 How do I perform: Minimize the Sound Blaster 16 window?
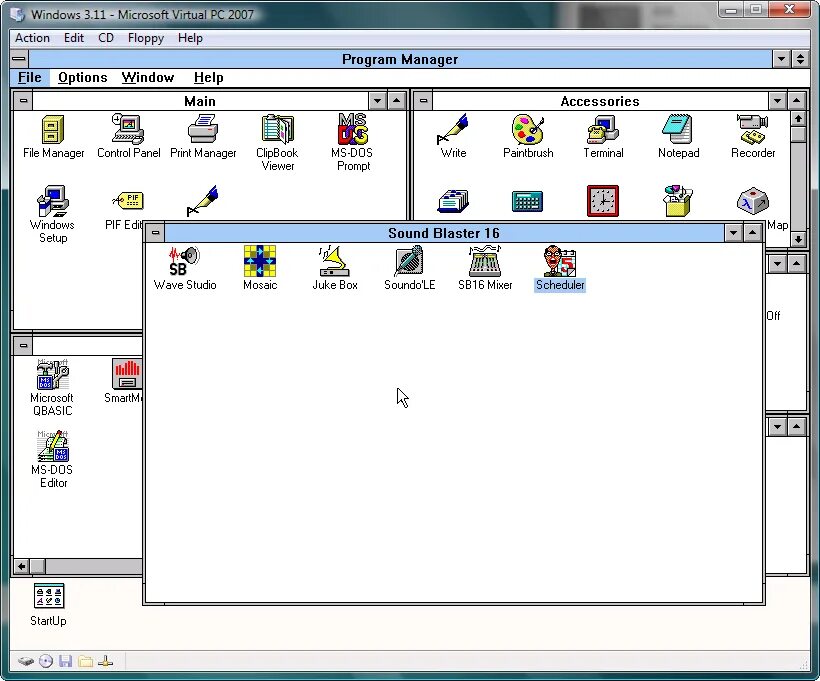733,233
